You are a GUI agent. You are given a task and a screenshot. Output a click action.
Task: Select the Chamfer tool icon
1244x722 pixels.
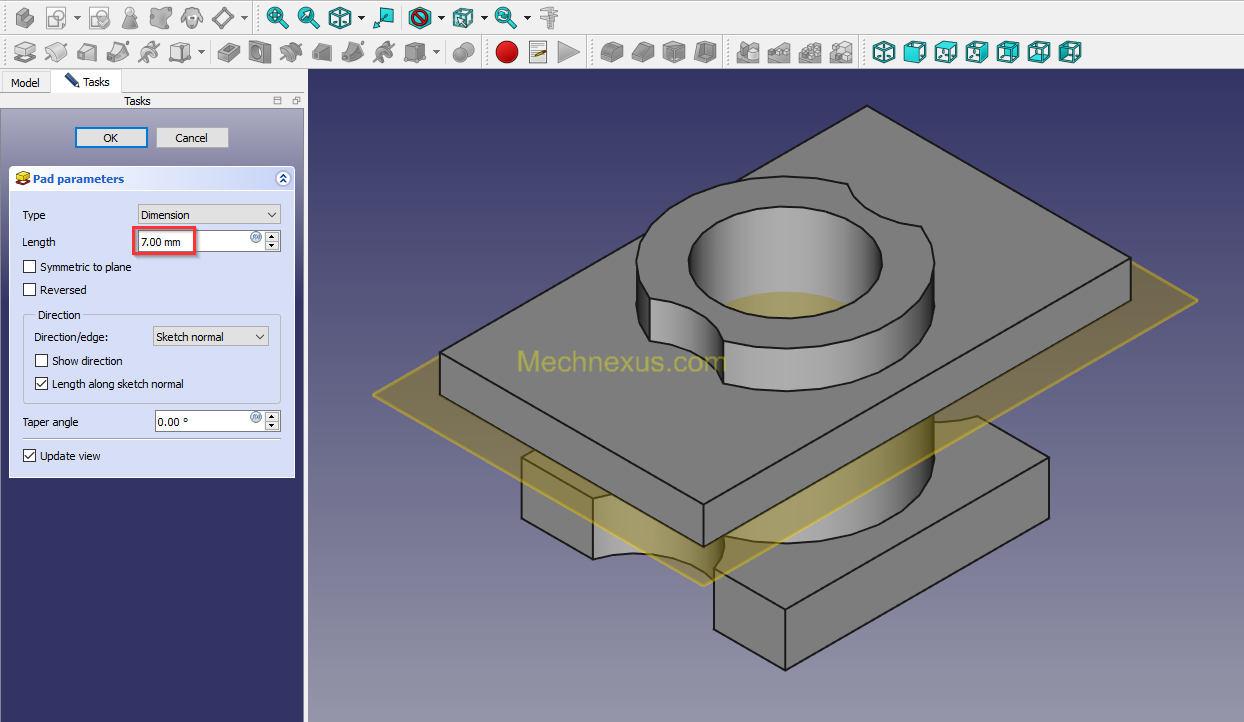point(642,51)
